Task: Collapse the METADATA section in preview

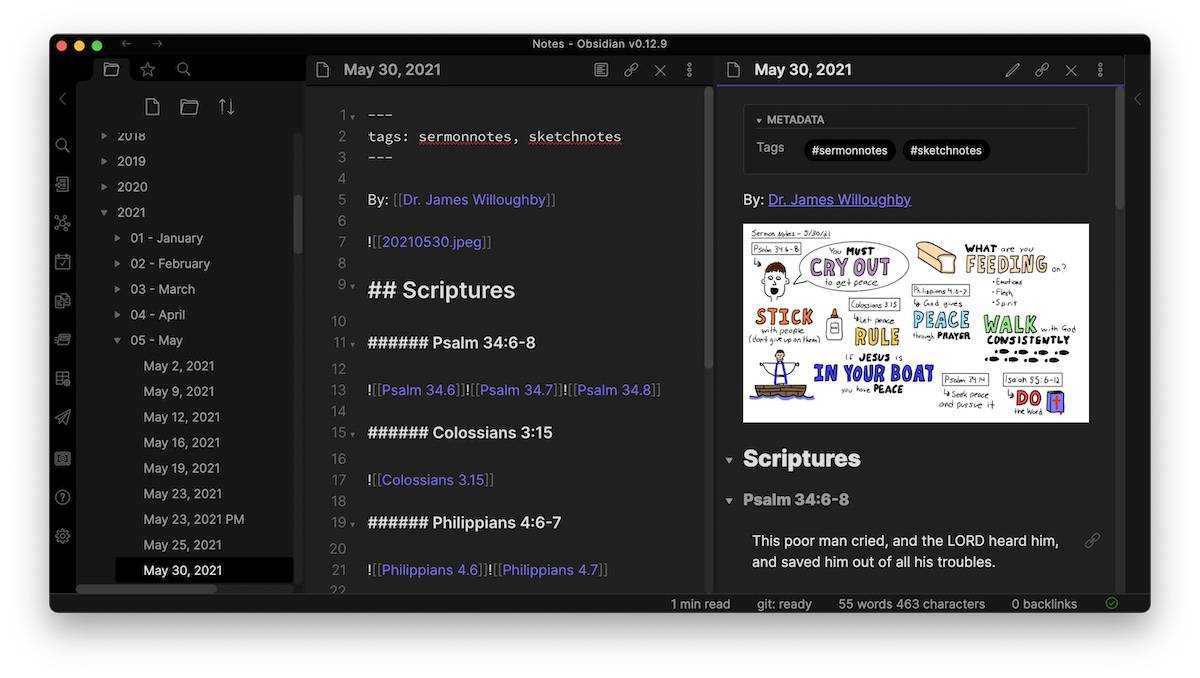Action: (759, 120)
